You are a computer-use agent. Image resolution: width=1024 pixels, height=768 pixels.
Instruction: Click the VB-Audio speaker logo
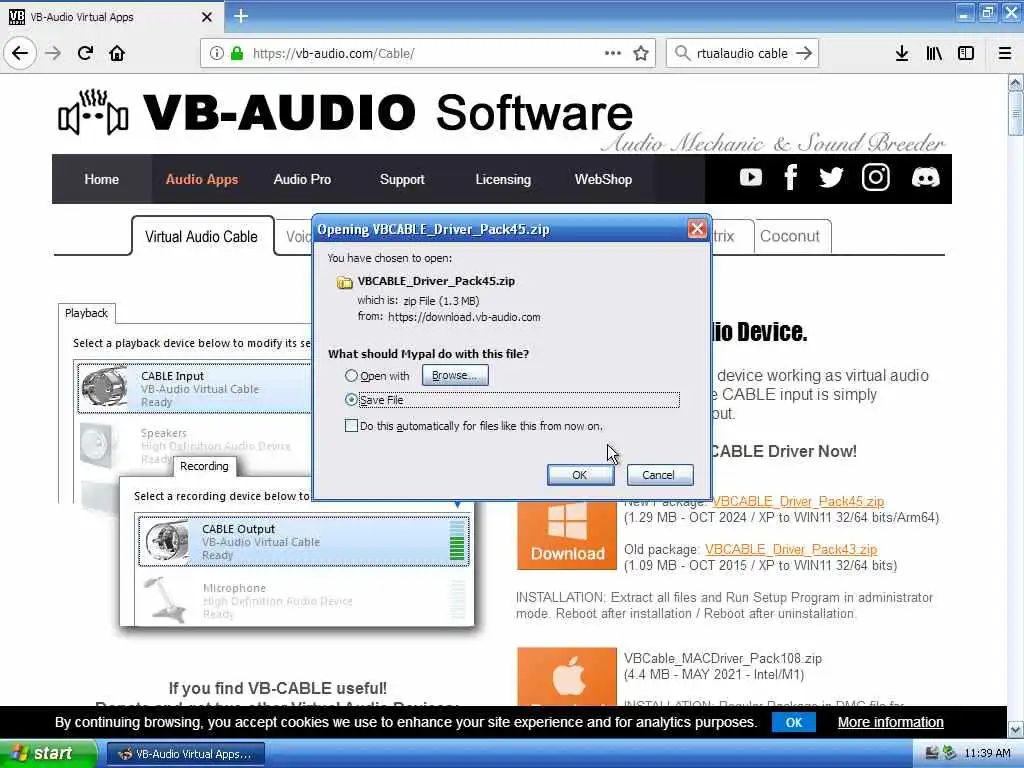[x=93, y=112]
